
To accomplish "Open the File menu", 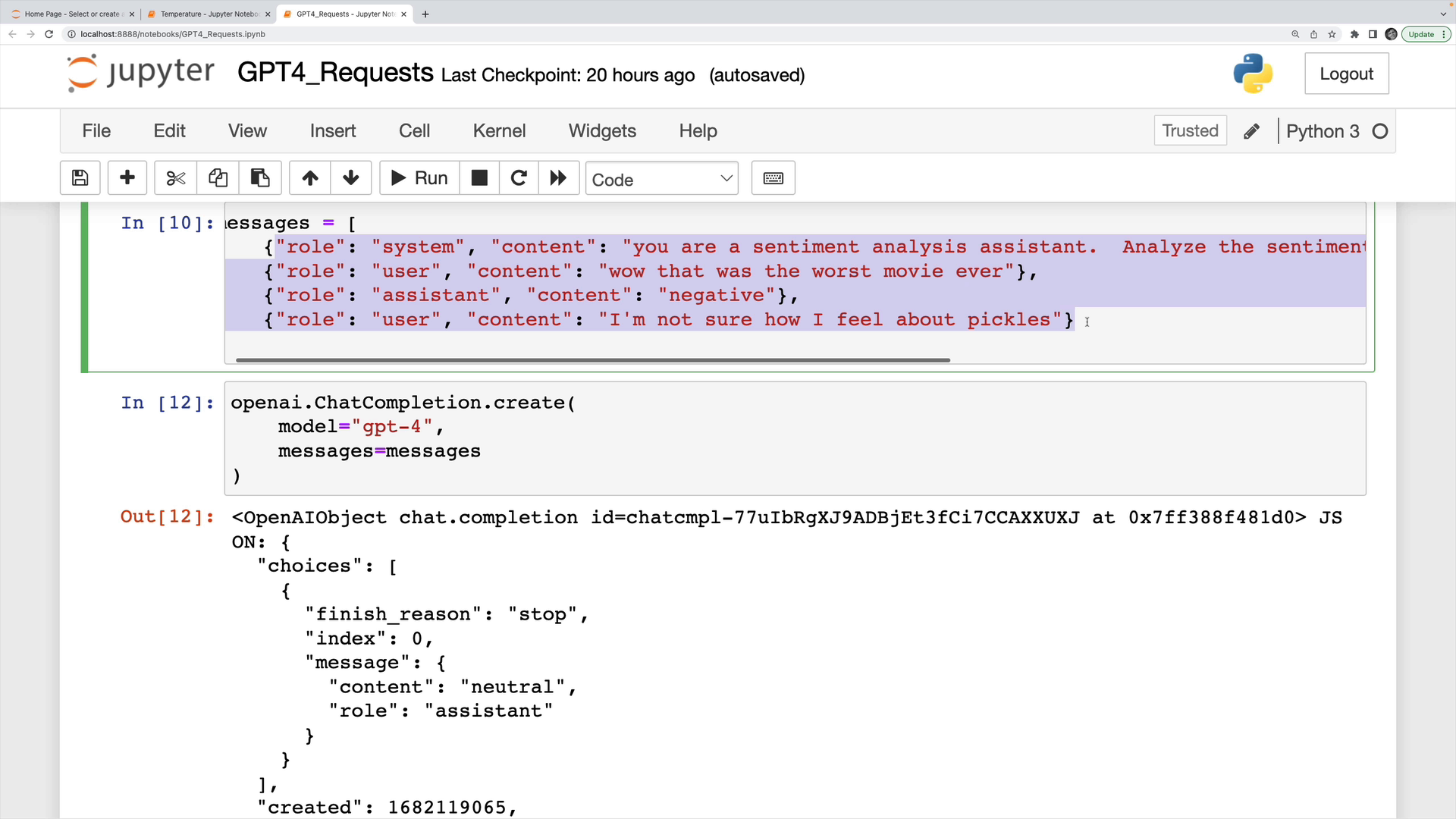I will [x=97, y=131].
